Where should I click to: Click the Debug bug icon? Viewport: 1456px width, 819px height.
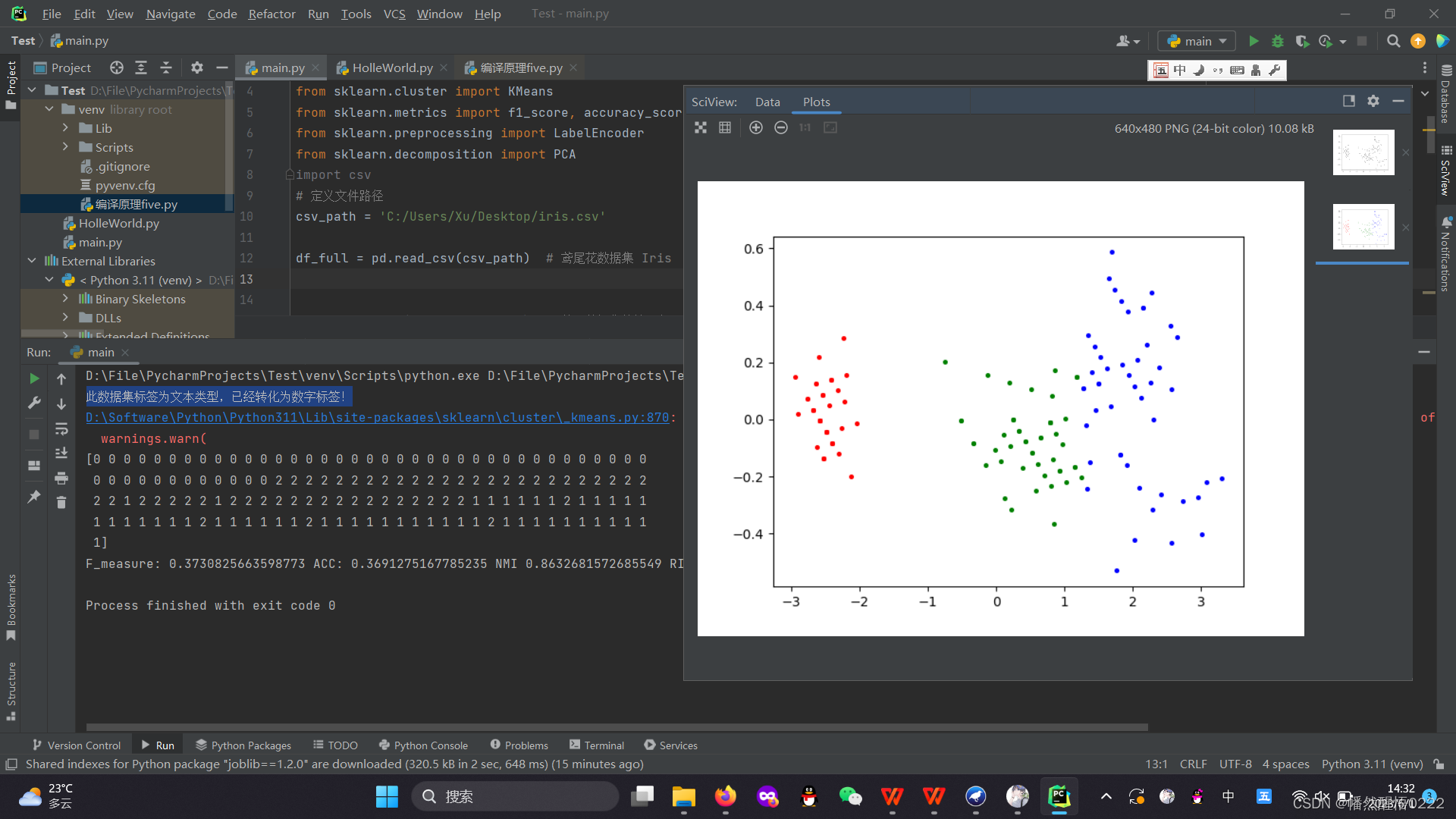tap(1278, 41)
